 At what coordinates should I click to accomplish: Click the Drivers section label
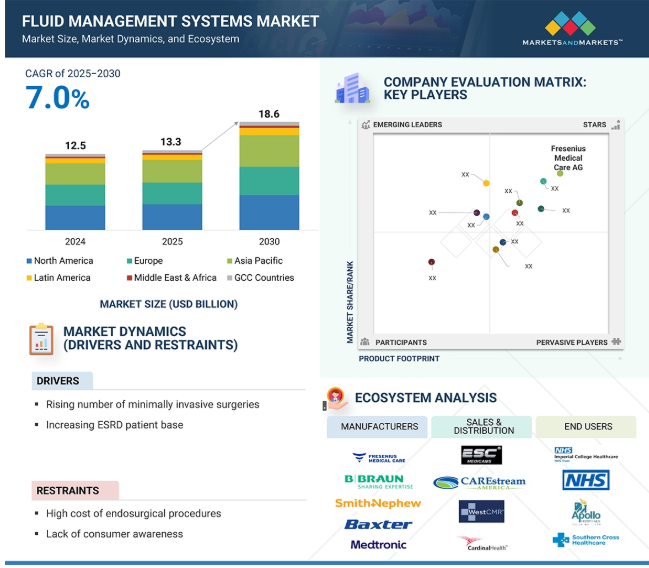(58, 381)
